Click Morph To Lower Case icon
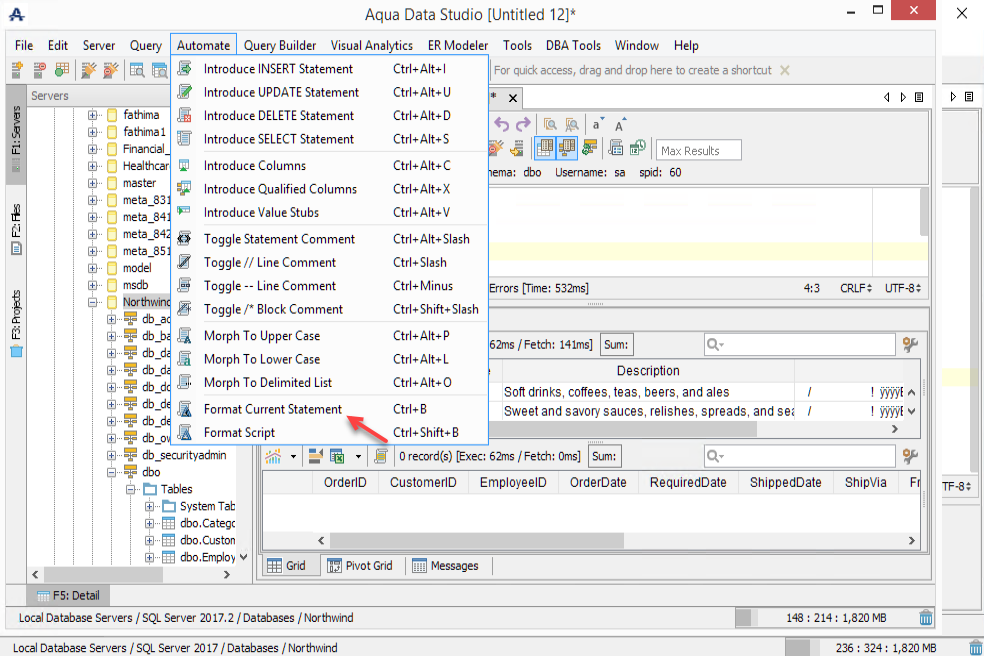The image size is (984, 656). click(x=184, y=359)
